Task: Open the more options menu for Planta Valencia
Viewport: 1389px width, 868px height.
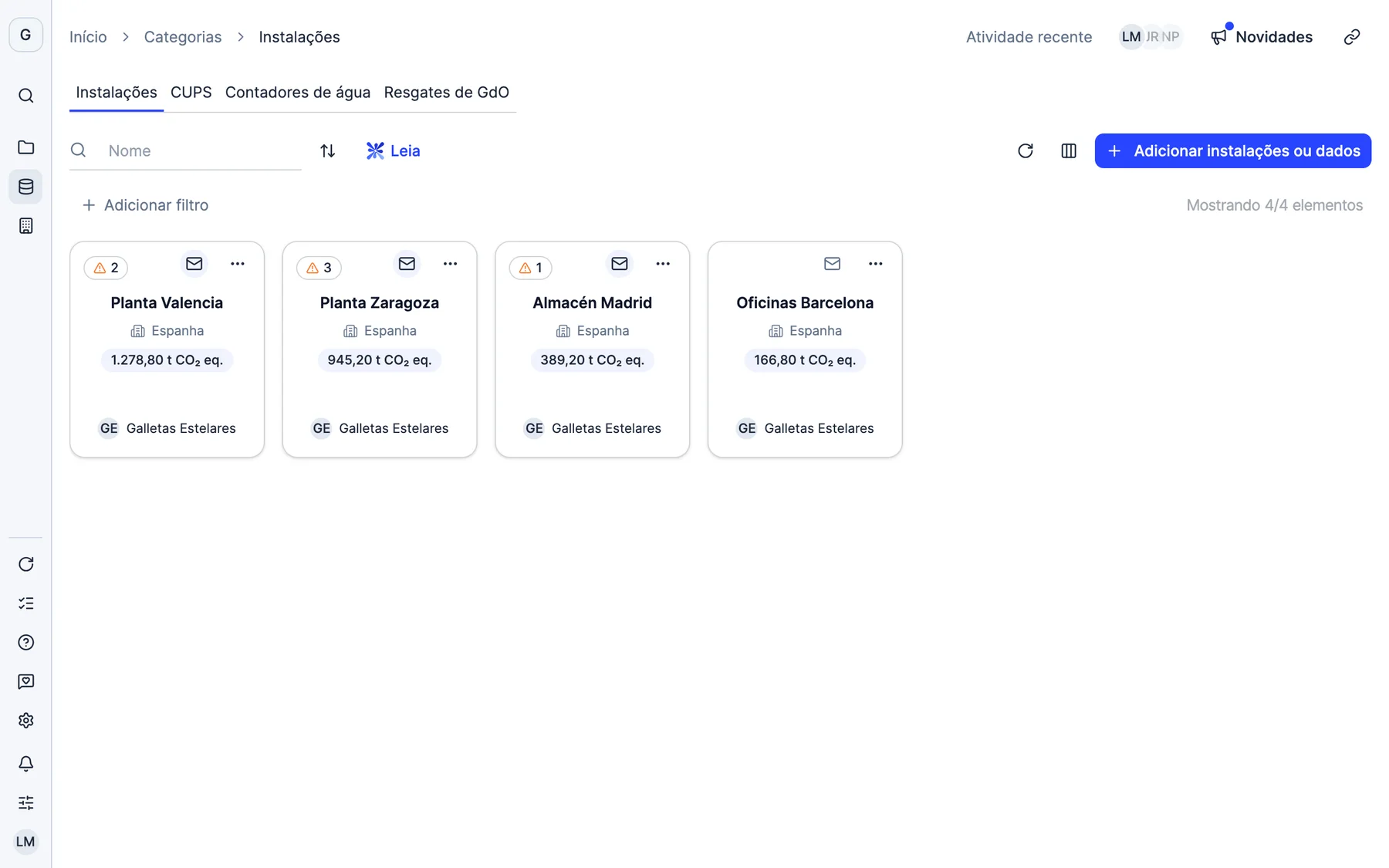Action: click(237, 264)
